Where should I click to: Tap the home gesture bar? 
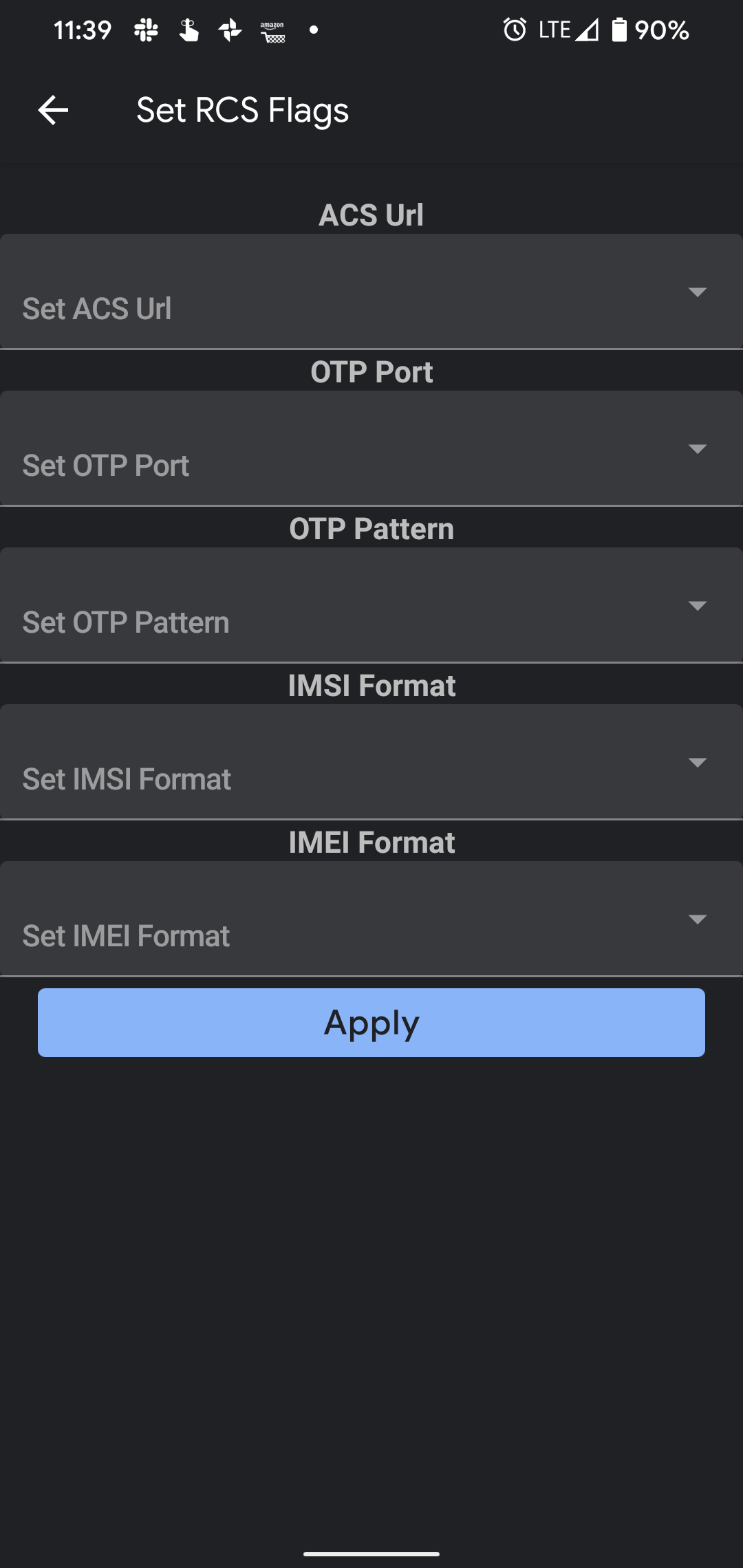pos(371,1554)
